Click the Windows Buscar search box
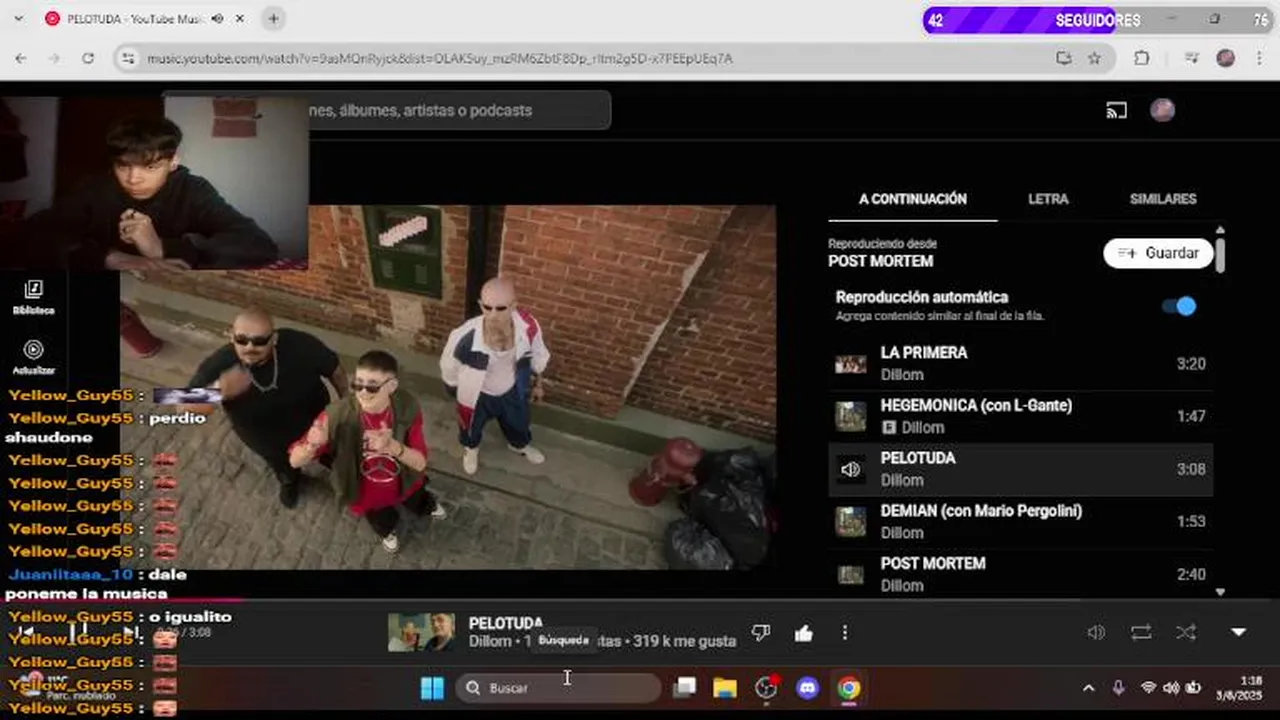Screen dimensions: 1280x720 click(x=559, y=688)
